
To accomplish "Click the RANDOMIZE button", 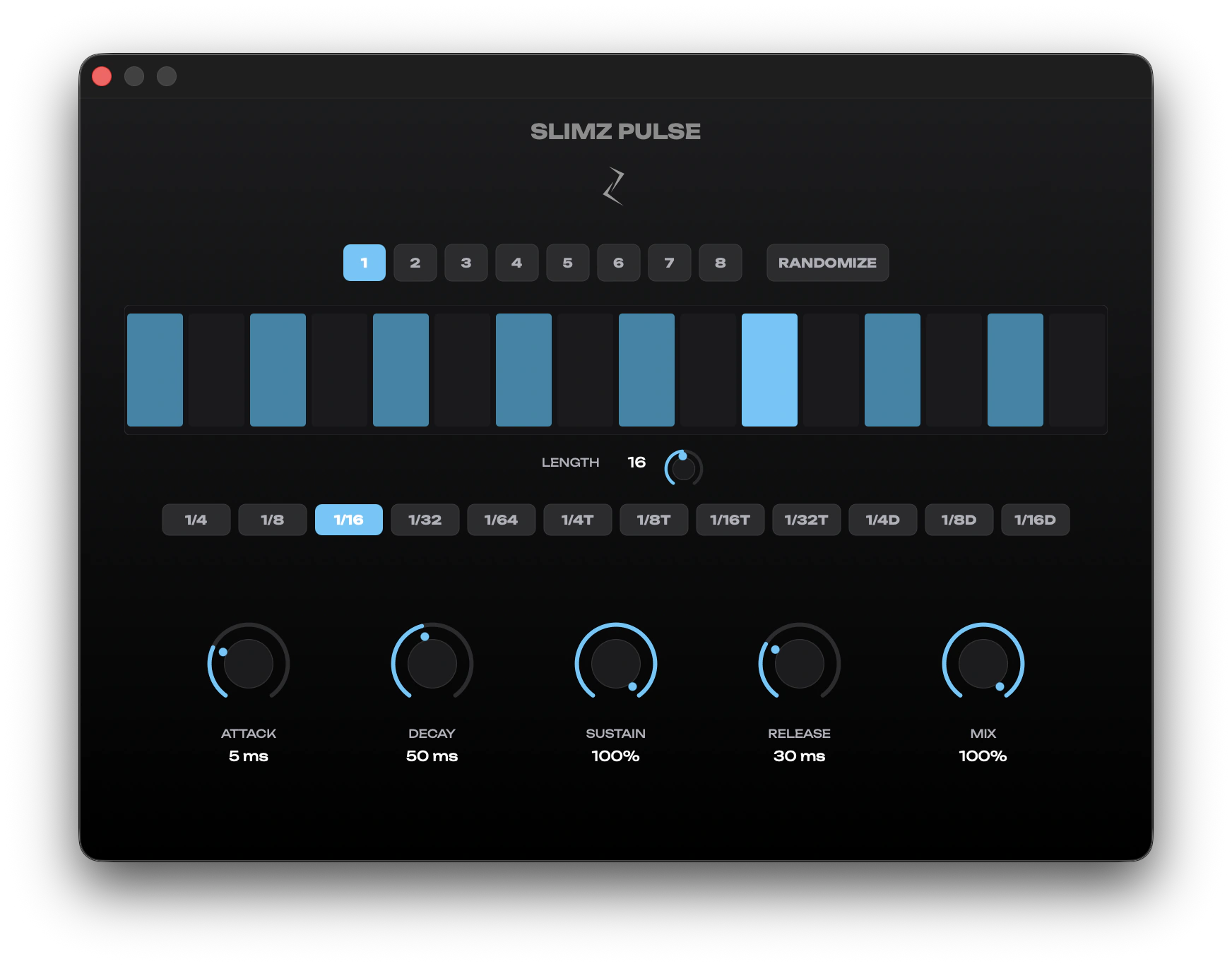I will point(828,263).
